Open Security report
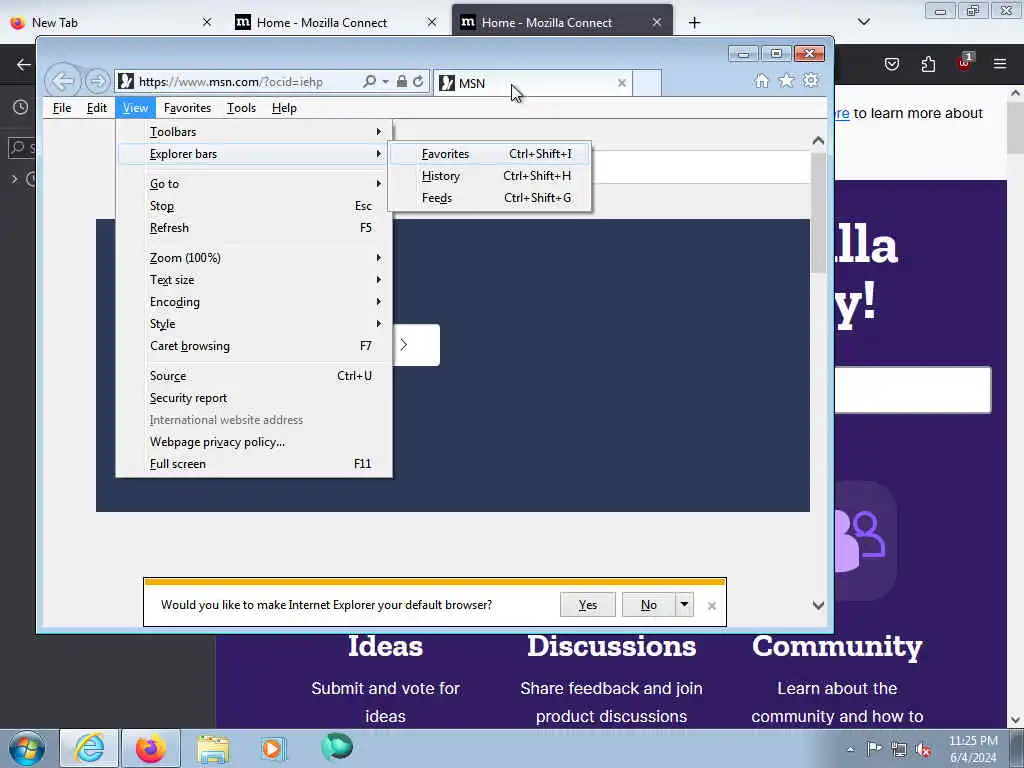 [x=255, y=398]
